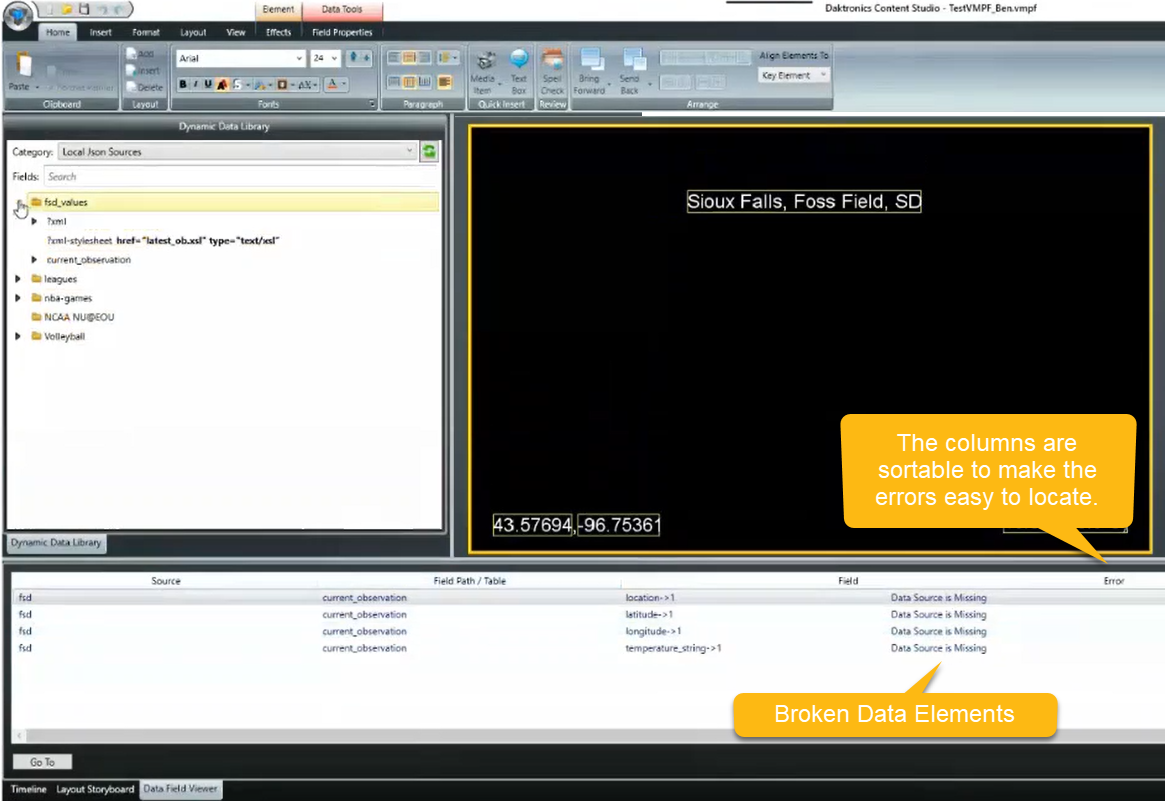Expand the current_observation tree node
Image resolution: width=1165 pixels, height=801 pixels.
click(34, 259)
